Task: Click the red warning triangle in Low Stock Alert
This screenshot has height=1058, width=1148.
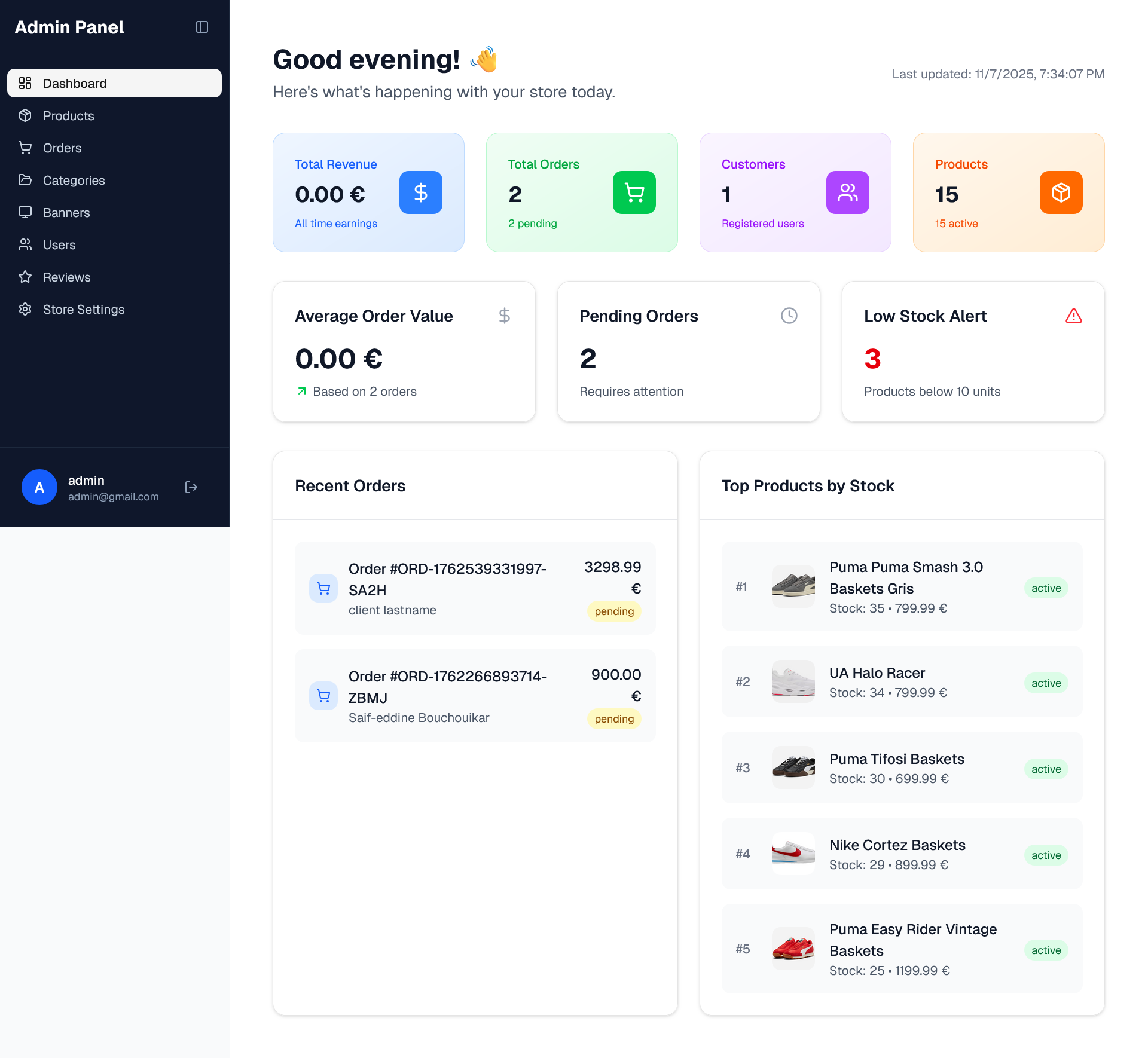Action: click(1074, 316)
